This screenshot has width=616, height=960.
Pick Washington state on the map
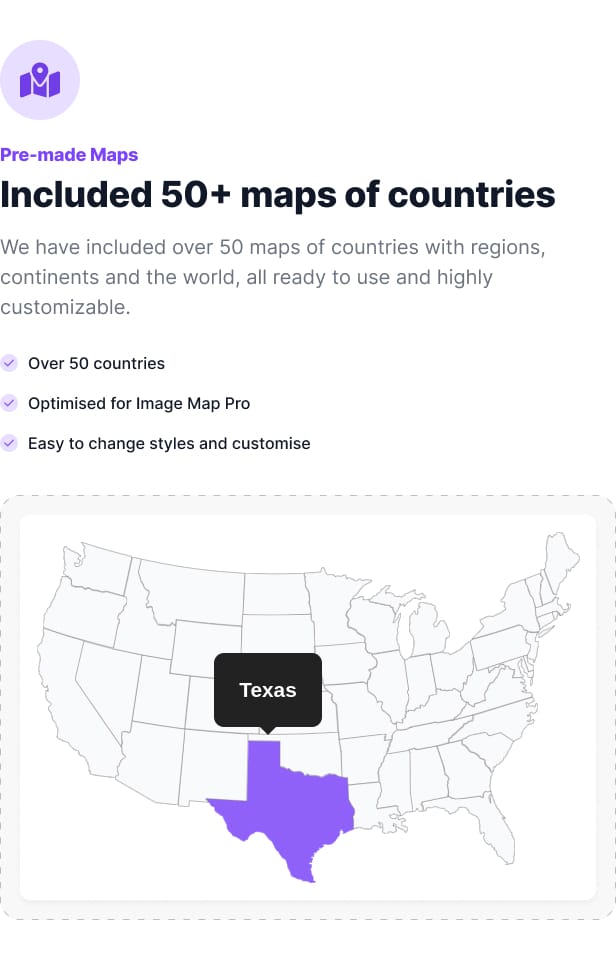95,569
